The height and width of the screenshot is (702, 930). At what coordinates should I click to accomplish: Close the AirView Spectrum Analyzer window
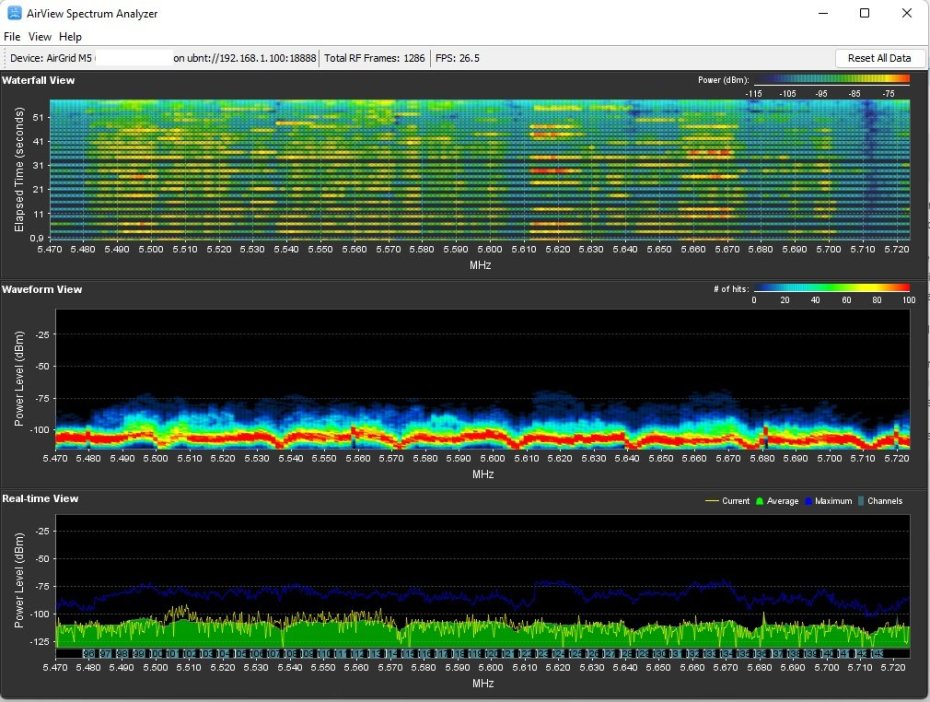[x=906, y=14]
